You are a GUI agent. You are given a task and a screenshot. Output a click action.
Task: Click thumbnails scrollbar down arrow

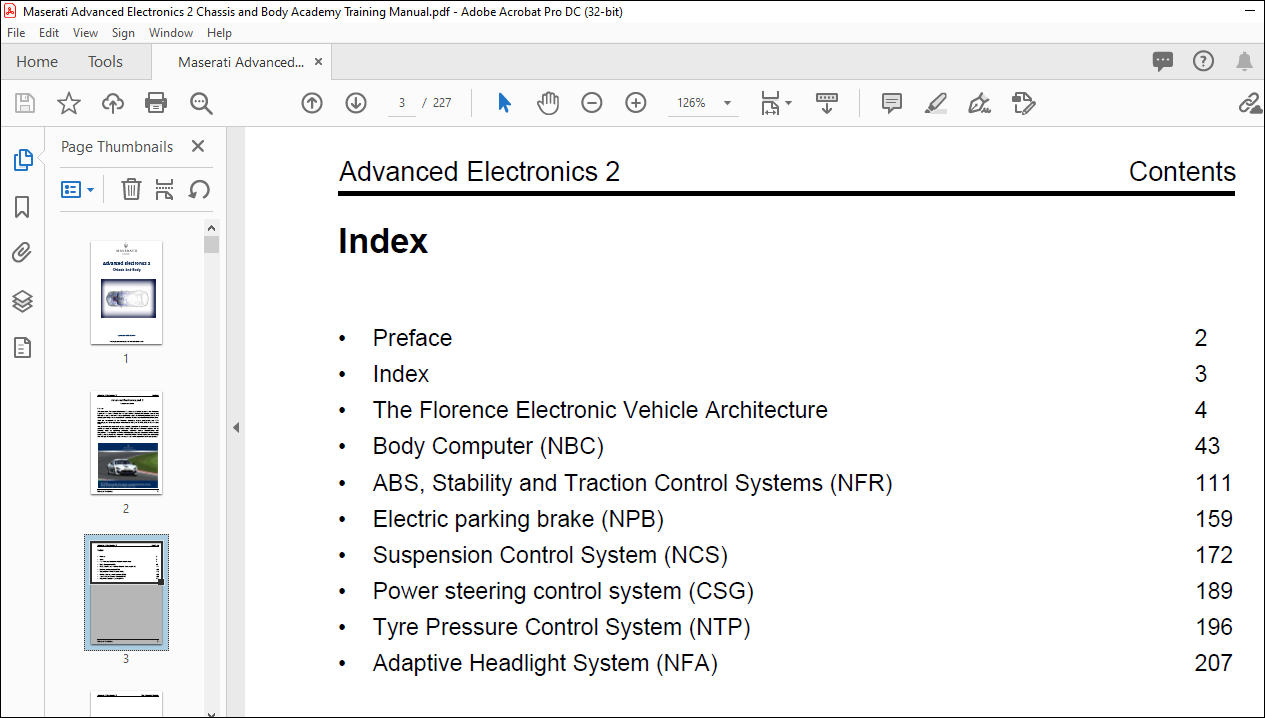pos(211,713)
